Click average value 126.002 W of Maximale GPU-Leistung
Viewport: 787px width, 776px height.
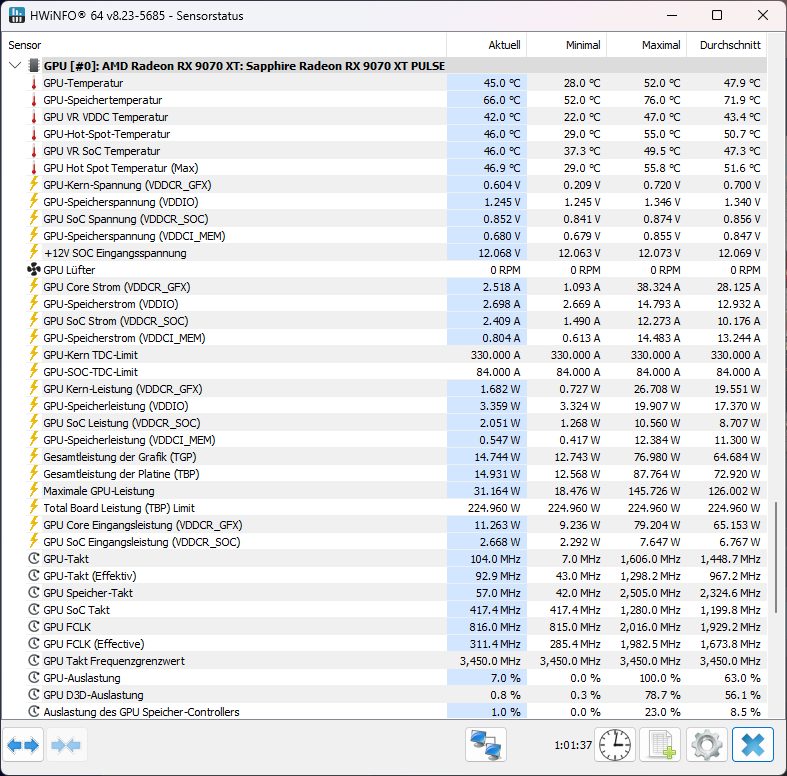tap(734, 491)
